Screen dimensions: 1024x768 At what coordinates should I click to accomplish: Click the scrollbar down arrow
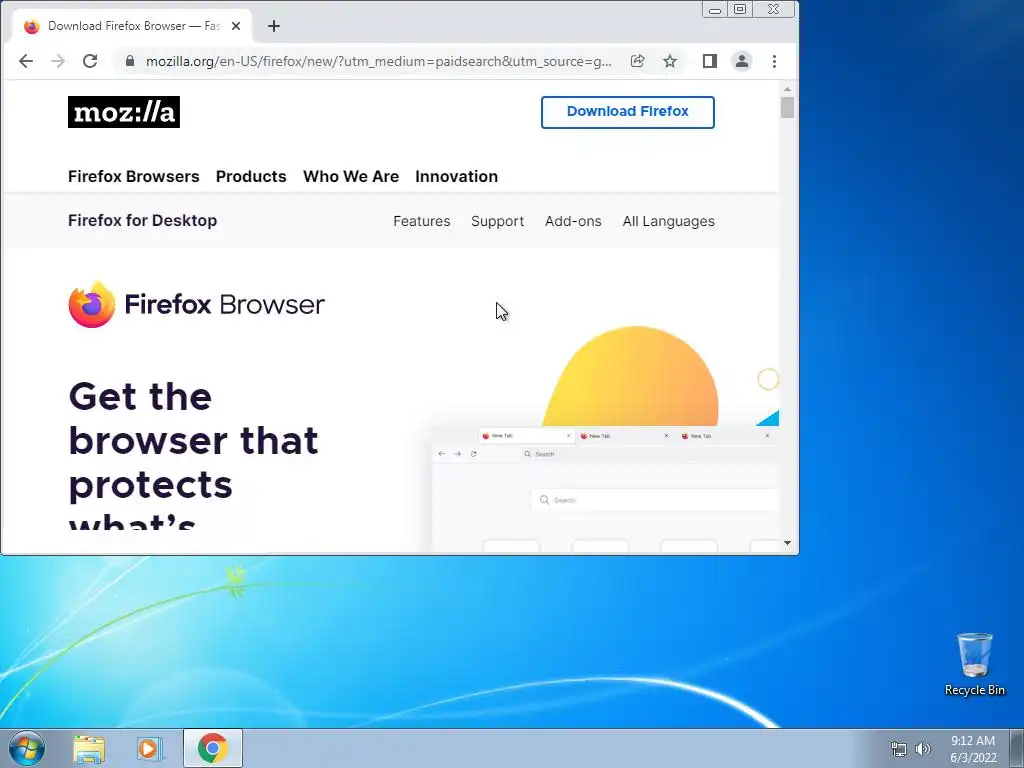(x=788, y=543)
